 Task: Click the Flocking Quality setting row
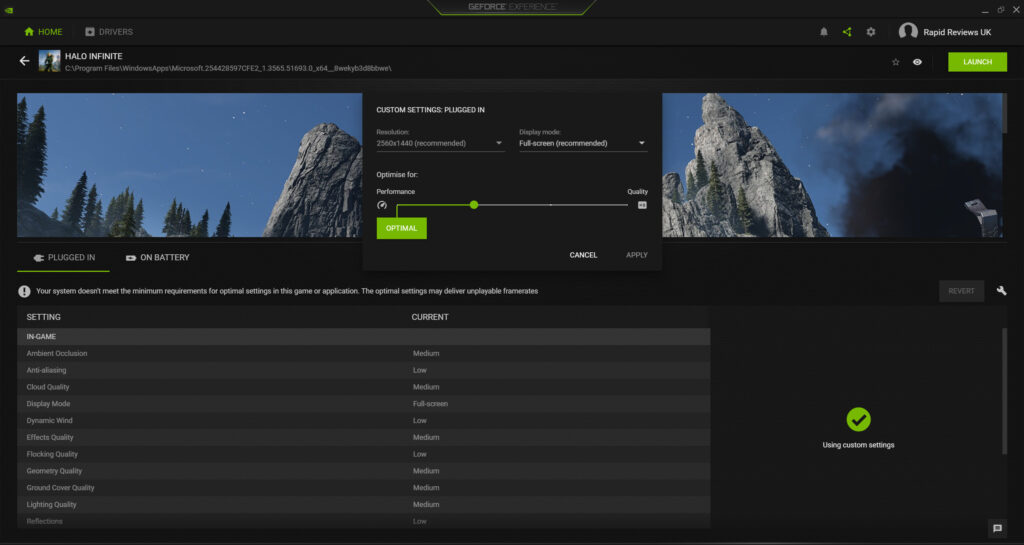[x=364, y=454]
